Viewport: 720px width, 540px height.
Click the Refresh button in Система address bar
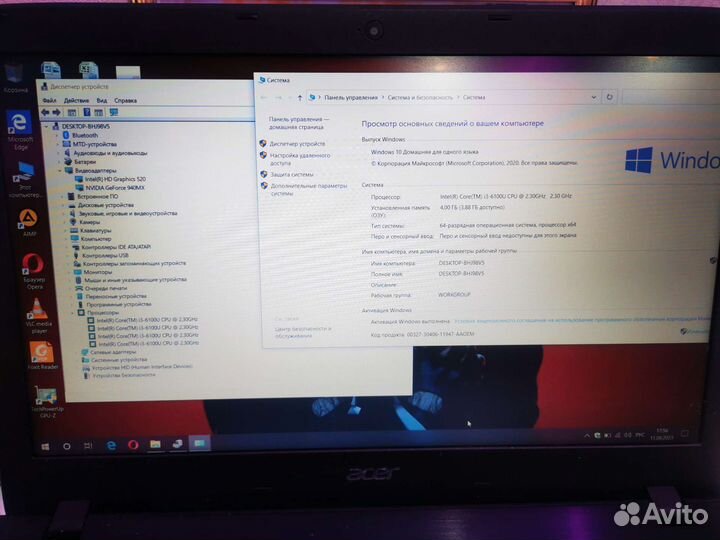point(609,97)
